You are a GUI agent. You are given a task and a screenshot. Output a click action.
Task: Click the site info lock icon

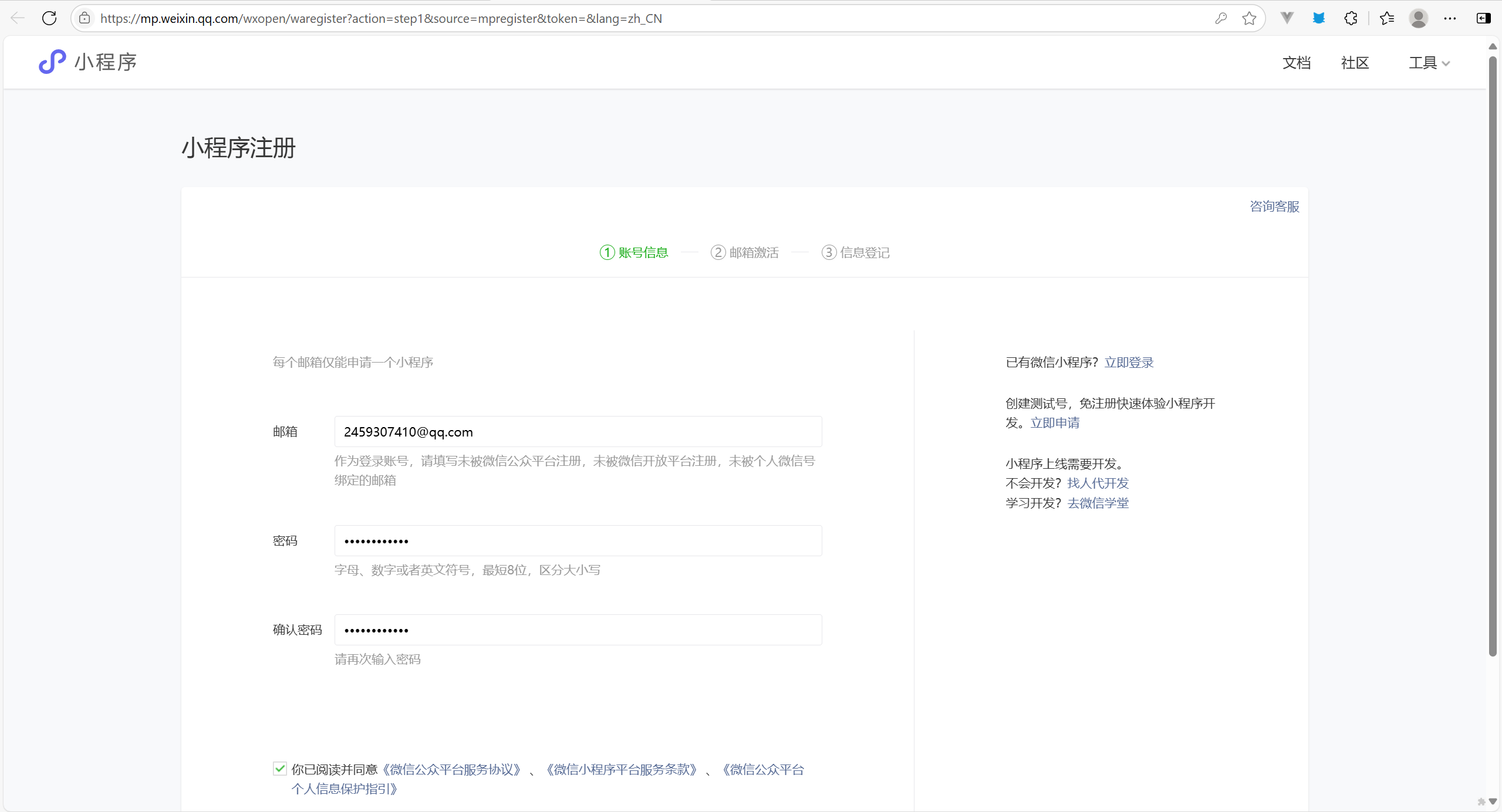tap(85, 18)
